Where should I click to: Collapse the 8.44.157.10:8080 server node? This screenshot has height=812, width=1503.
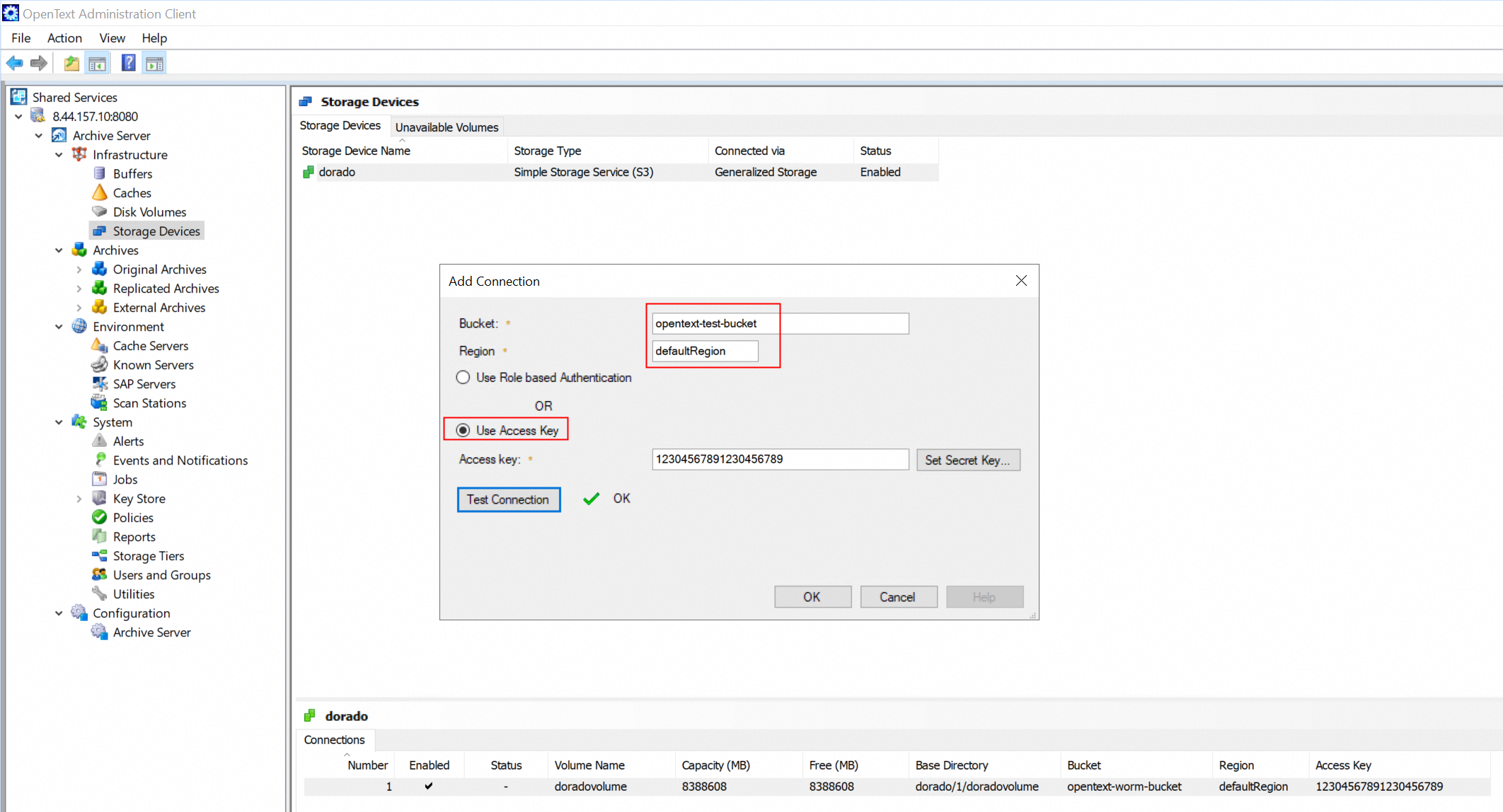[18, 116]
